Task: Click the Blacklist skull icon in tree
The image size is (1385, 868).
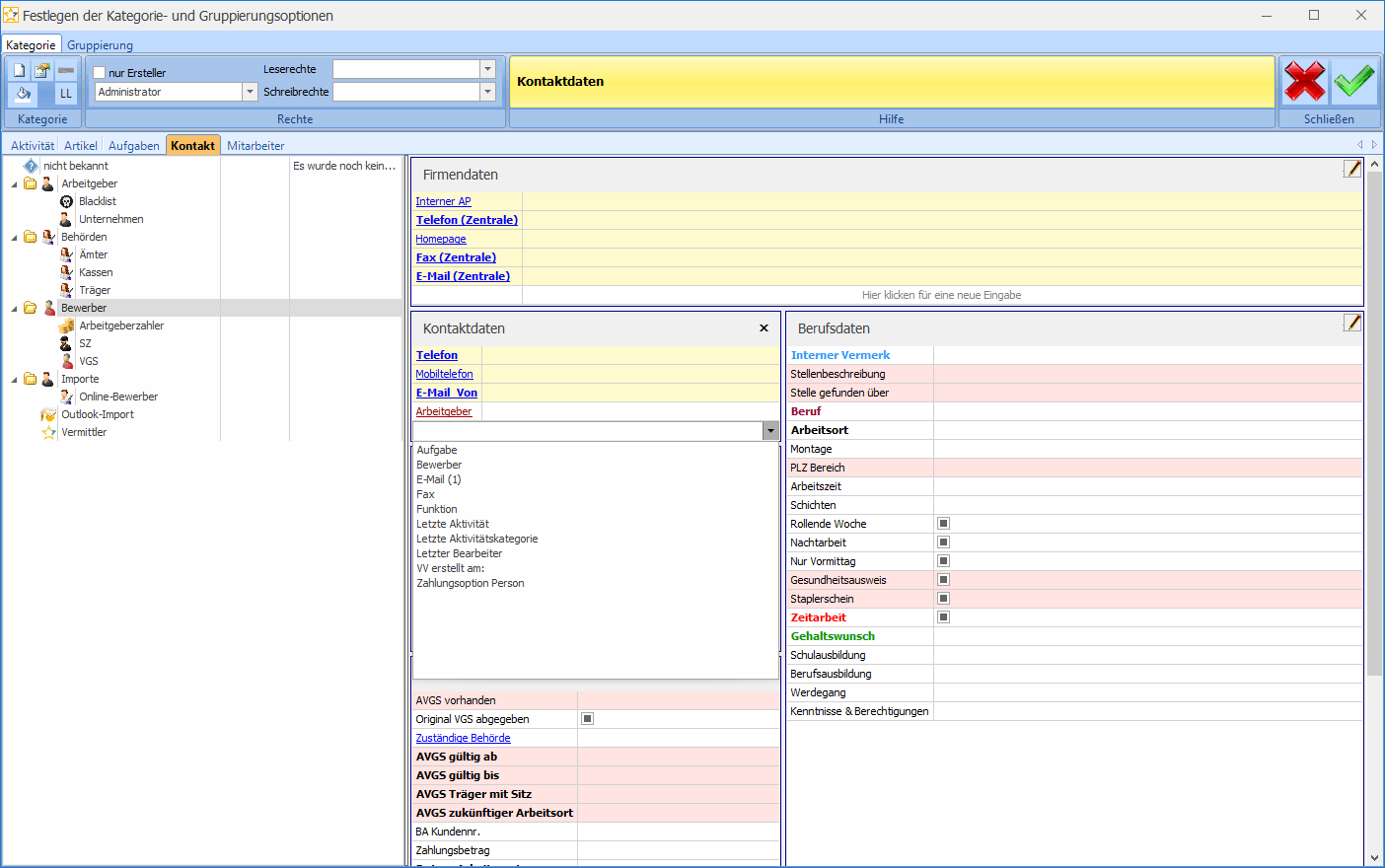Action: pos(66,201)
